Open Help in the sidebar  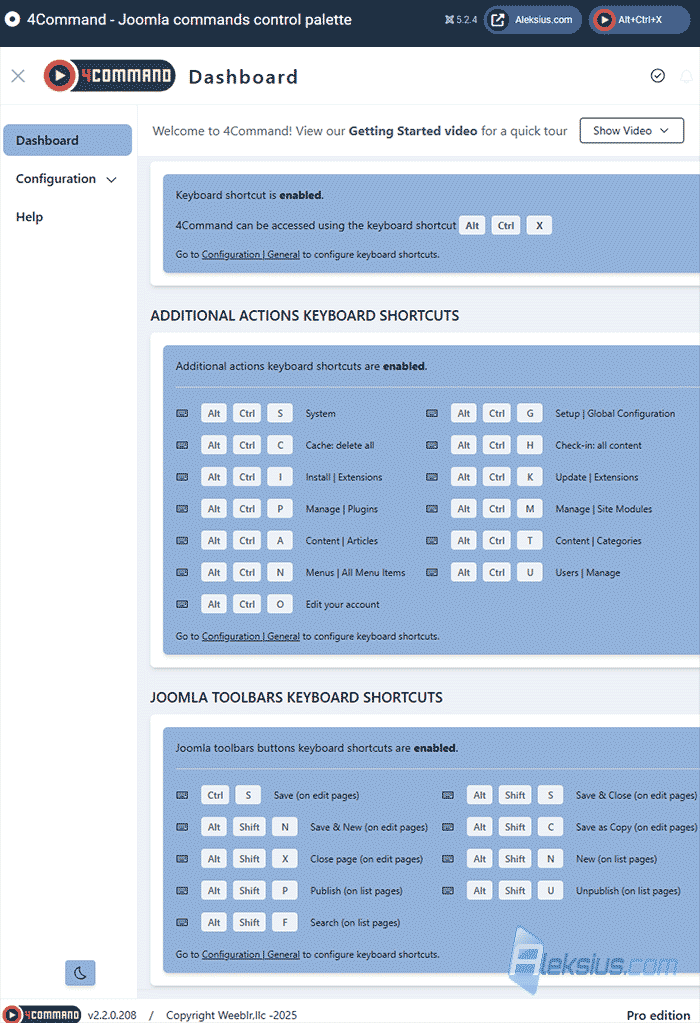pyautogui.click(x=29, y=217)
